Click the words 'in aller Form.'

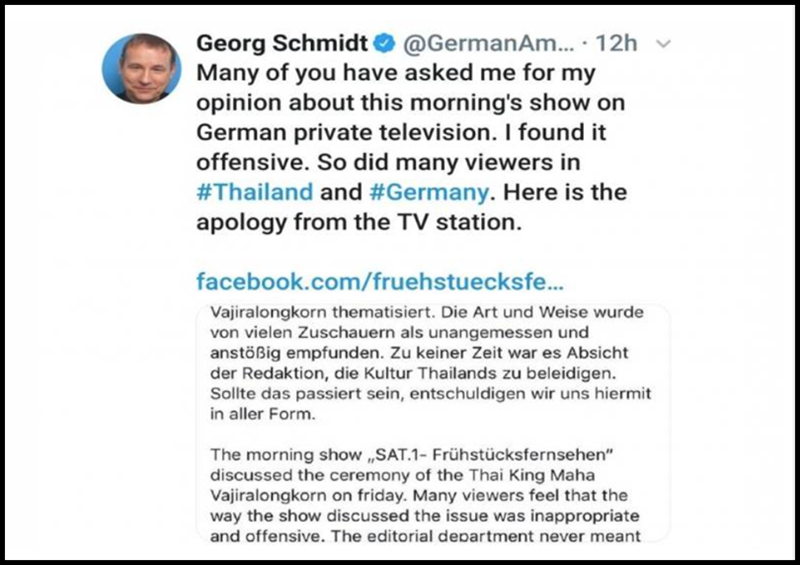pyautogui.click(x=263, y=414)
